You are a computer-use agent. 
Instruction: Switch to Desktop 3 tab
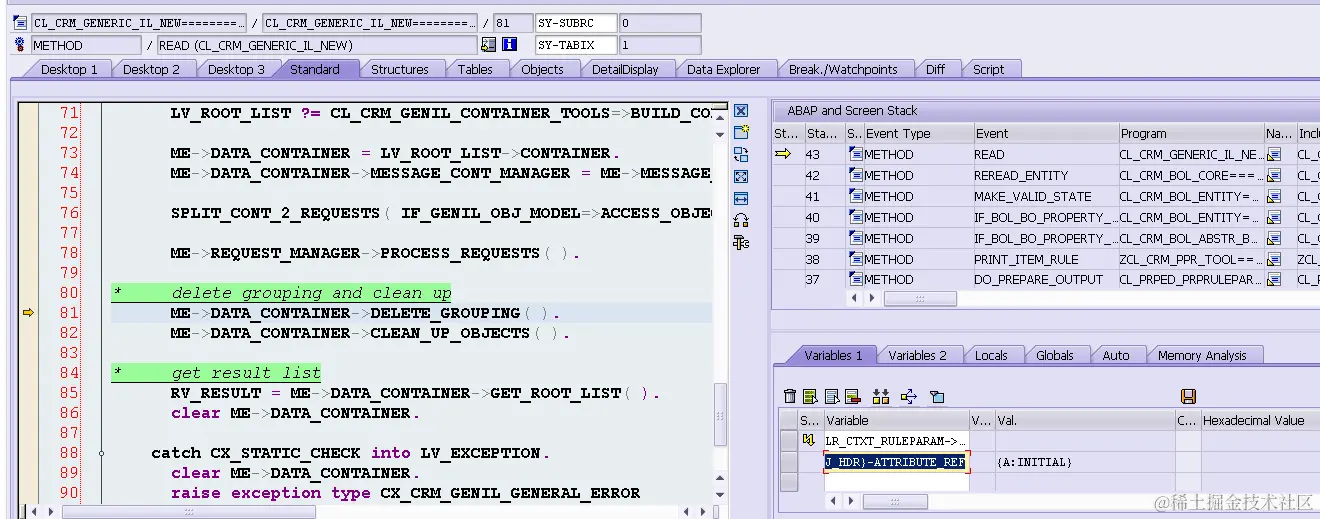coord(236,69)
